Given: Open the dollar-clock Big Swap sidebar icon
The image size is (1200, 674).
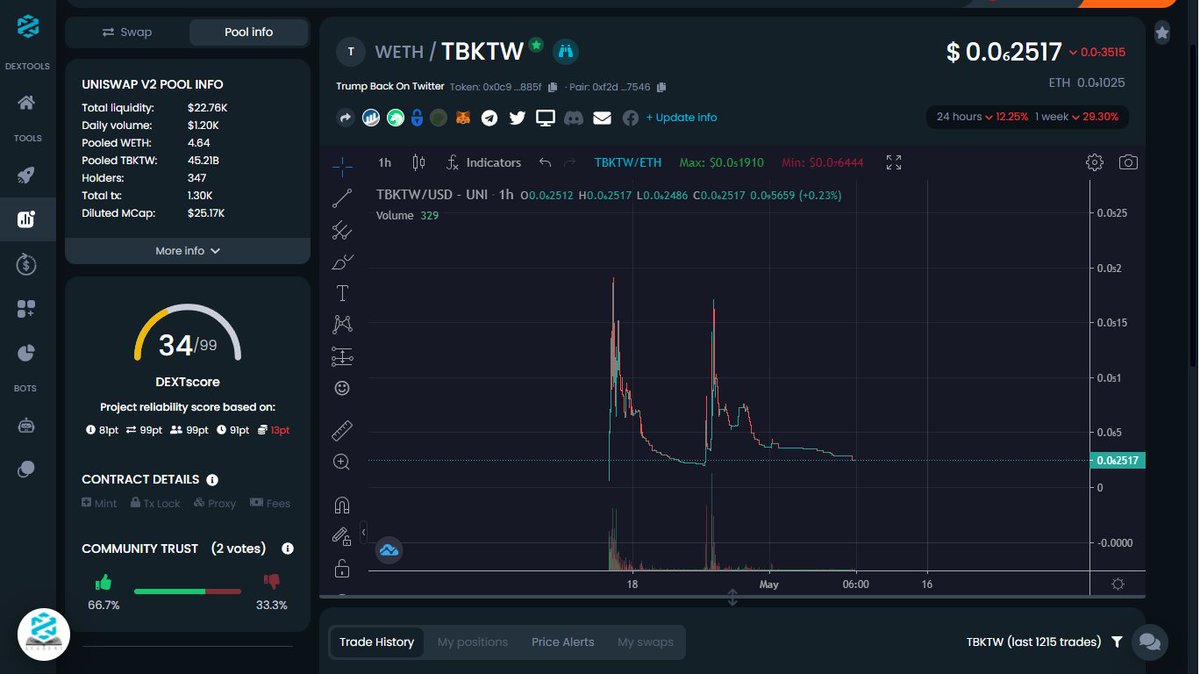Looking at the screenshot, I should pyautogui.click(x=27, y=264).
